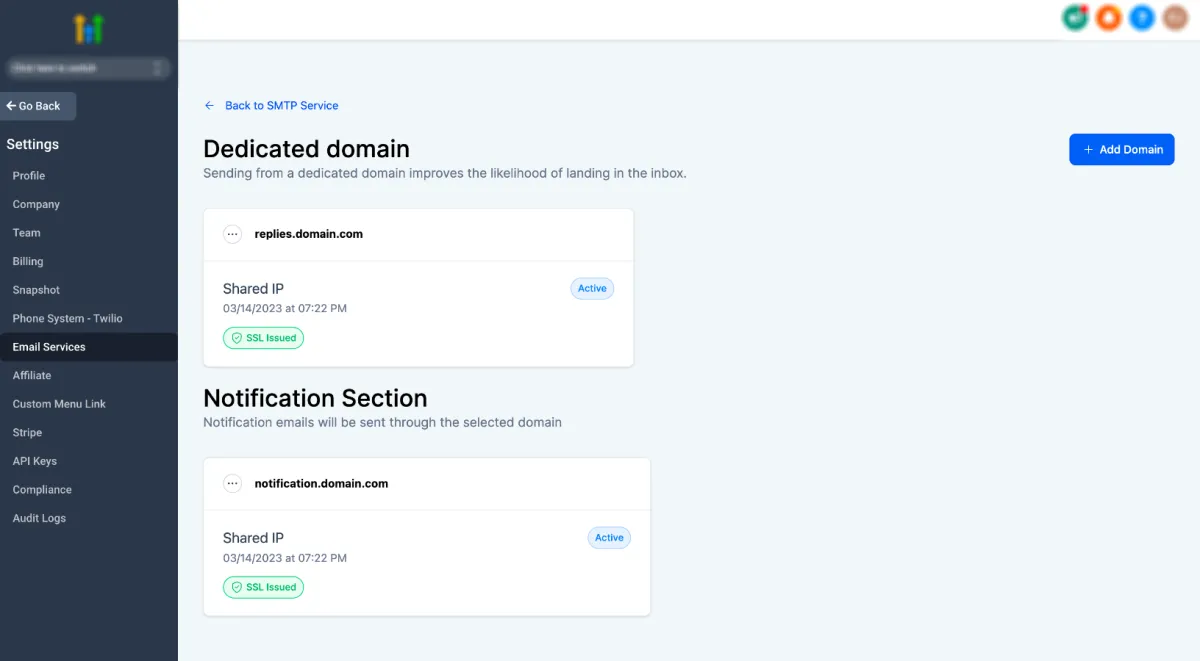Open options menu for replies.domain.com
This screenshot has width=1200, height=661.
point(233,234)
